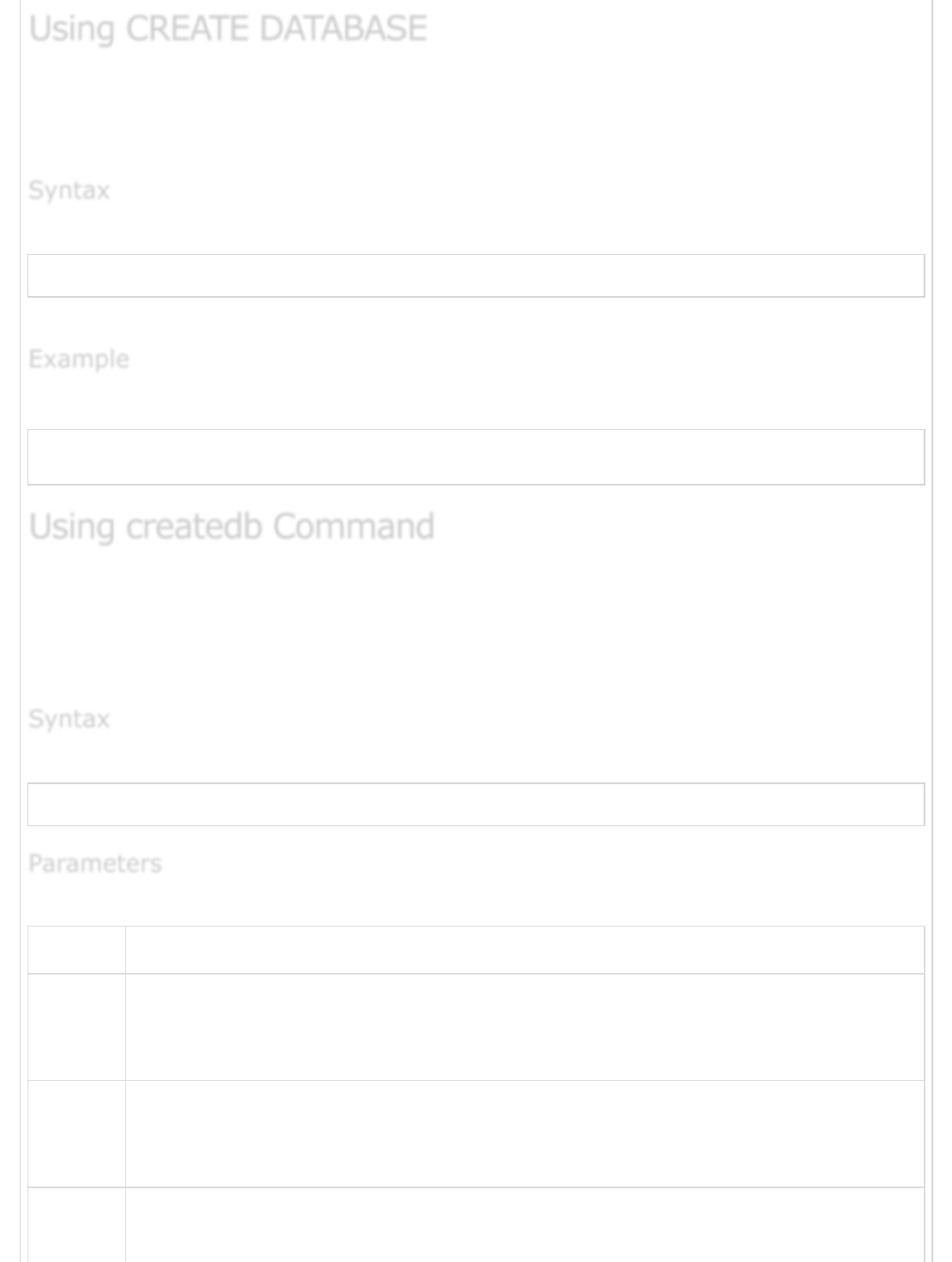Click the Example heading

click(x=79, y=359)
